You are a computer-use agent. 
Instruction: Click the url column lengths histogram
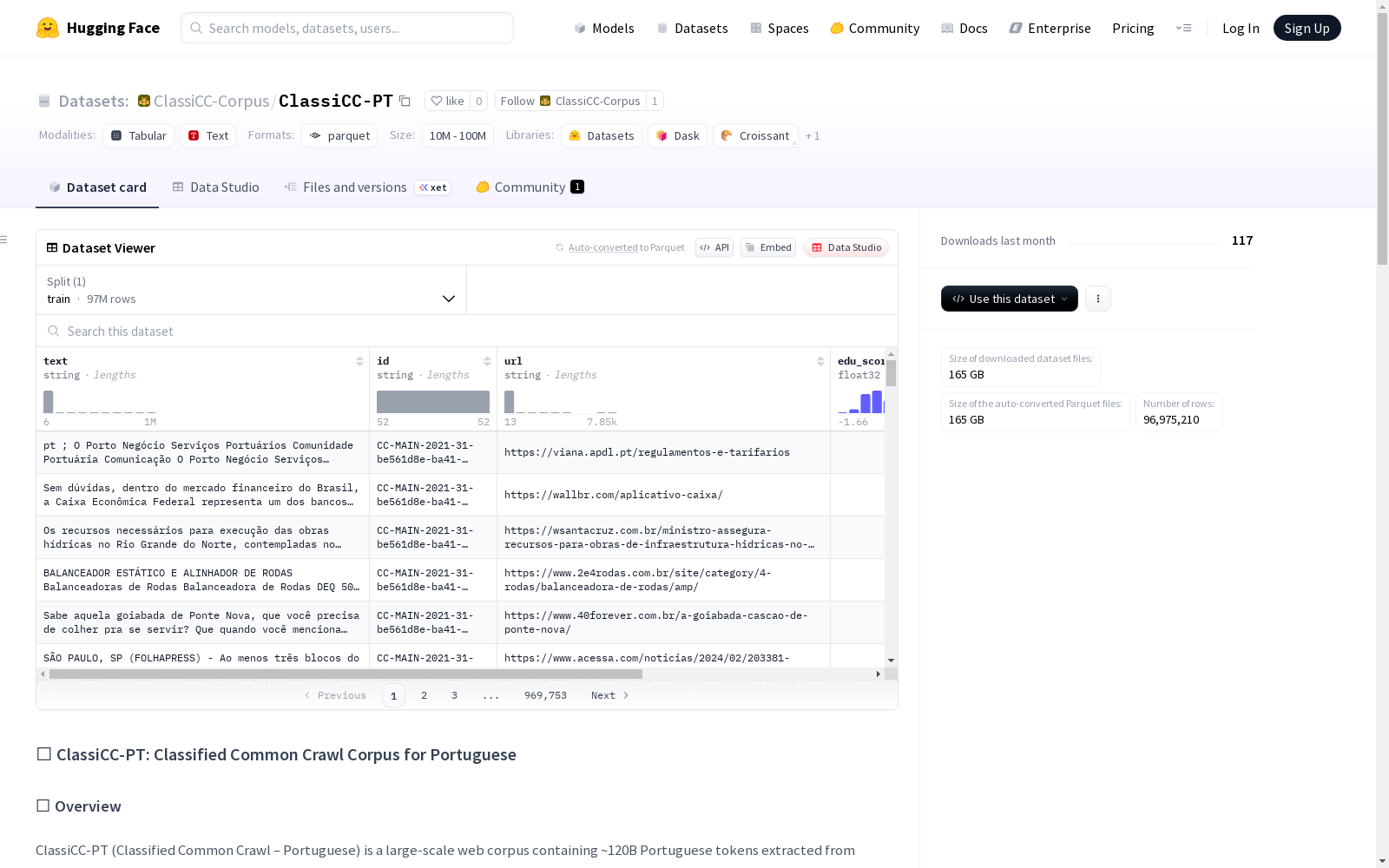pyautogui.click(x=561, y=402)
